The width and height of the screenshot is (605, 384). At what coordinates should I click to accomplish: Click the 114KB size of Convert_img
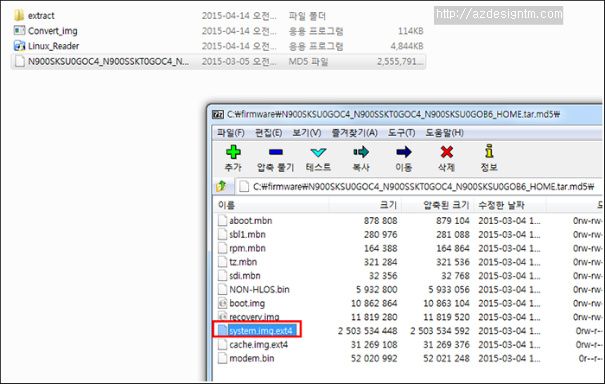[411, 31]
